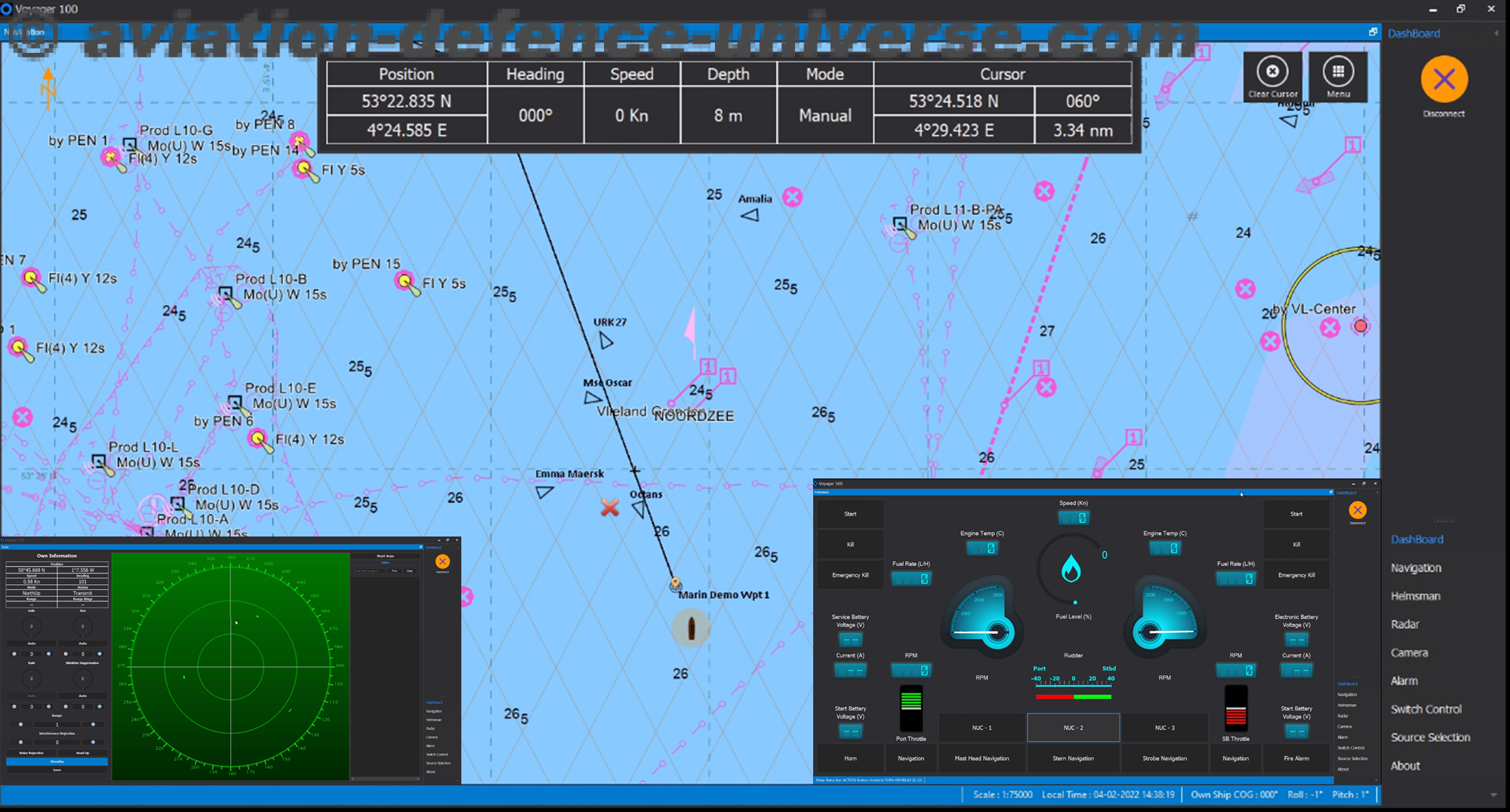Click the port engine Emergency Kill button
The width and height of the screenshot is (1510, 812).
(x=850, y=575)
